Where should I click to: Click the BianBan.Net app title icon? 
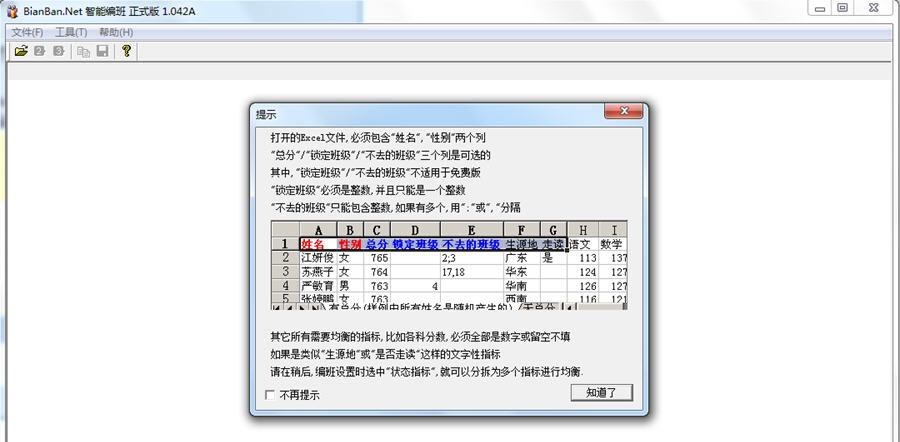[13, 11]
